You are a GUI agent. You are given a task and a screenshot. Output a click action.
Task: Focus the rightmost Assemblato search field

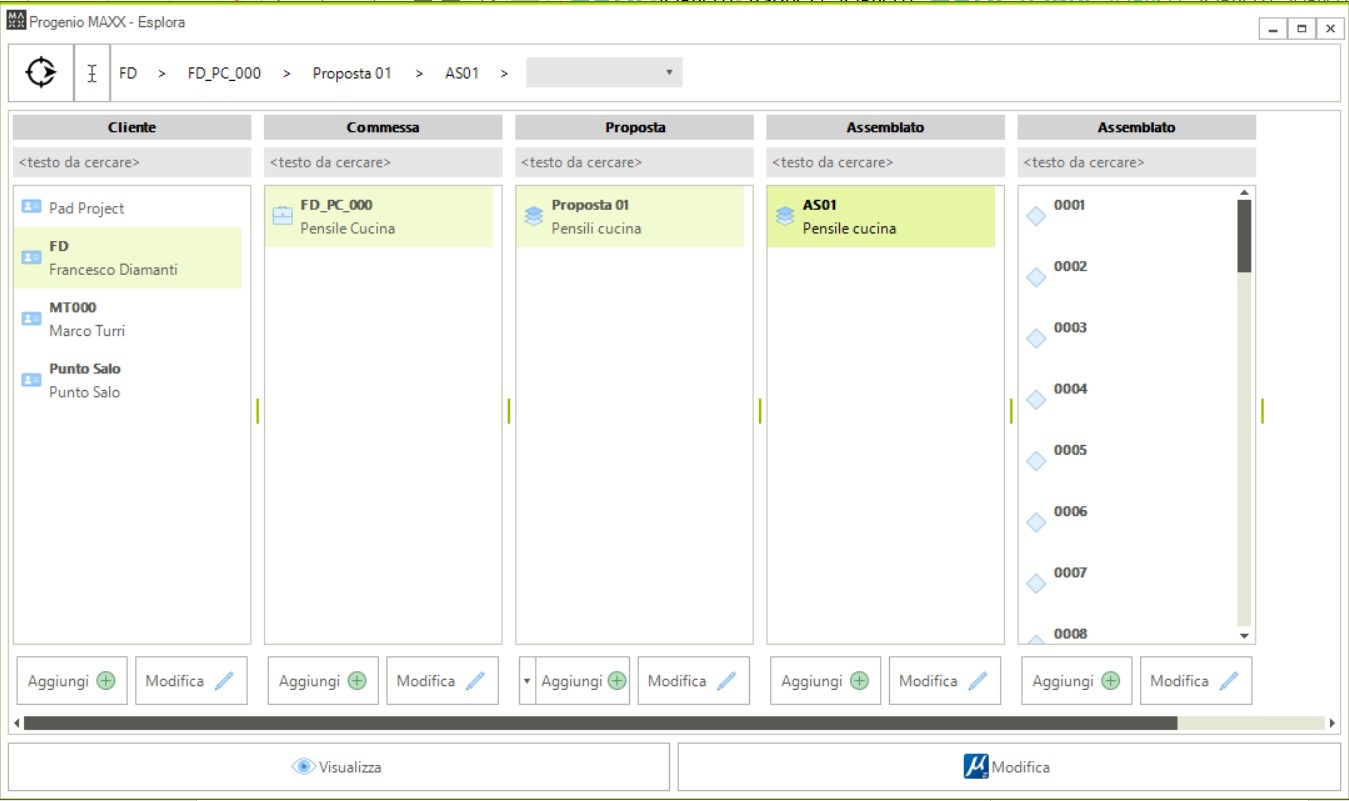click(1137, 162)
